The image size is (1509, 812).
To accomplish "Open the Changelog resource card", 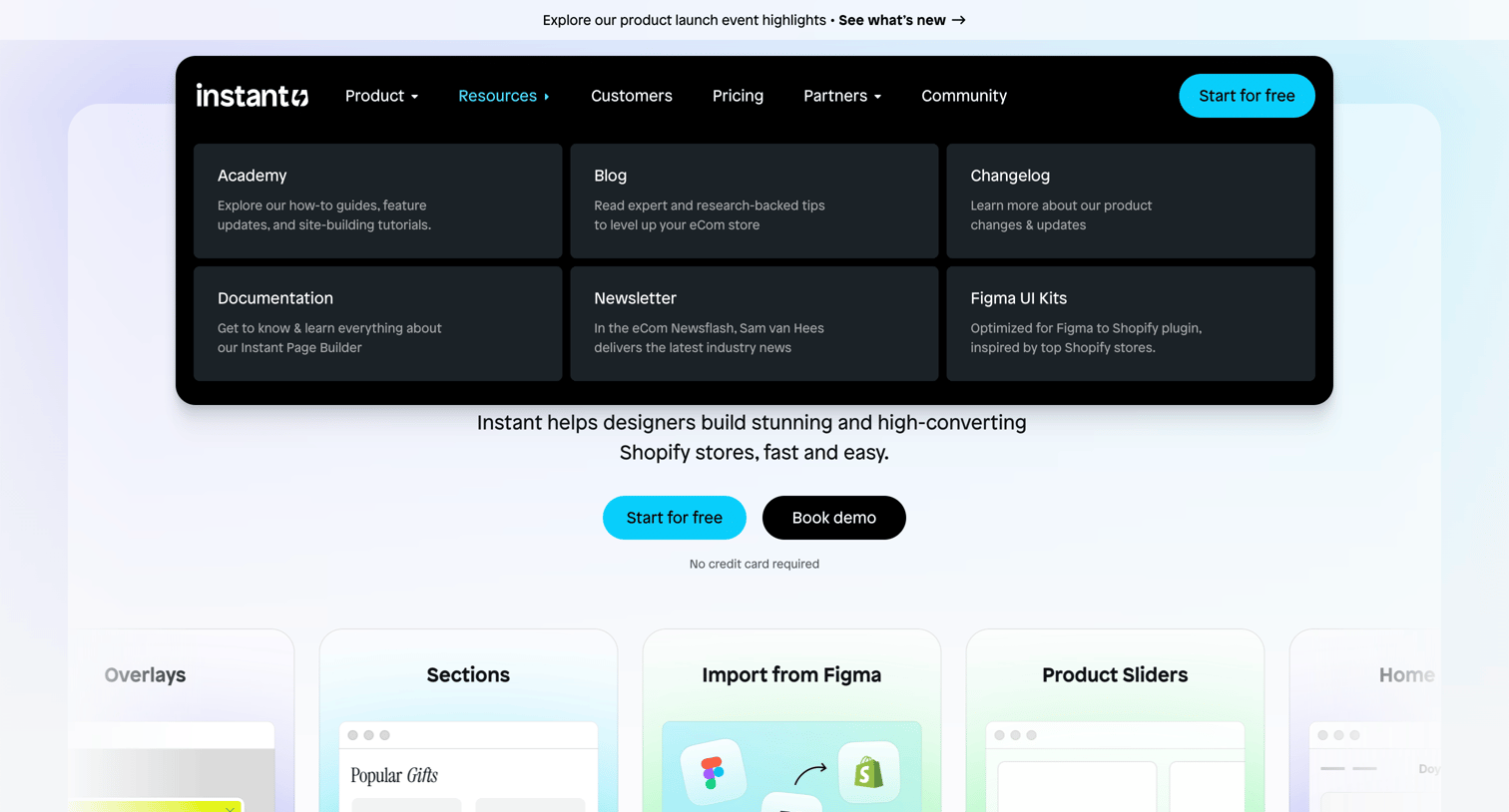I will coord(1131,201).
